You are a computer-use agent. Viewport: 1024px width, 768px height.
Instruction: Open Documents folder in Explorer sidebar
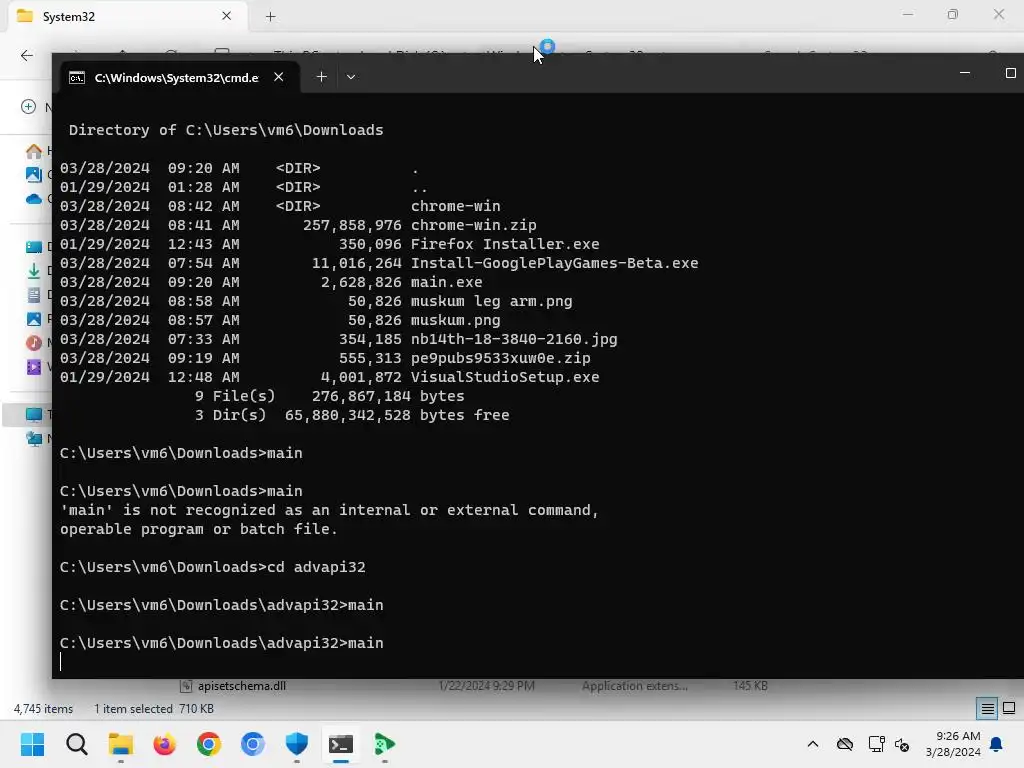pos(37,295)
